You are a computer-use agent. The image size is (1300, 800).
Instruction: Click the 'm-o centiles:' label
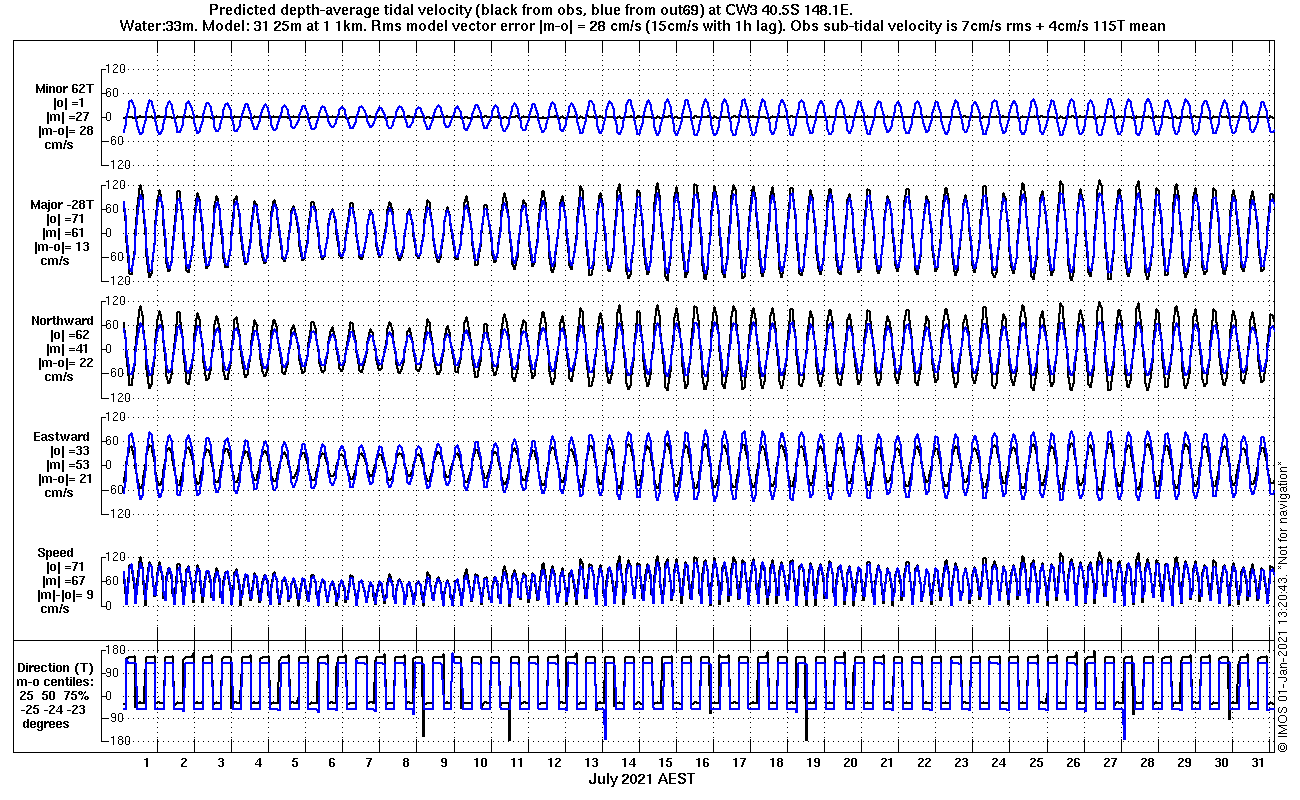pos(57,681)
